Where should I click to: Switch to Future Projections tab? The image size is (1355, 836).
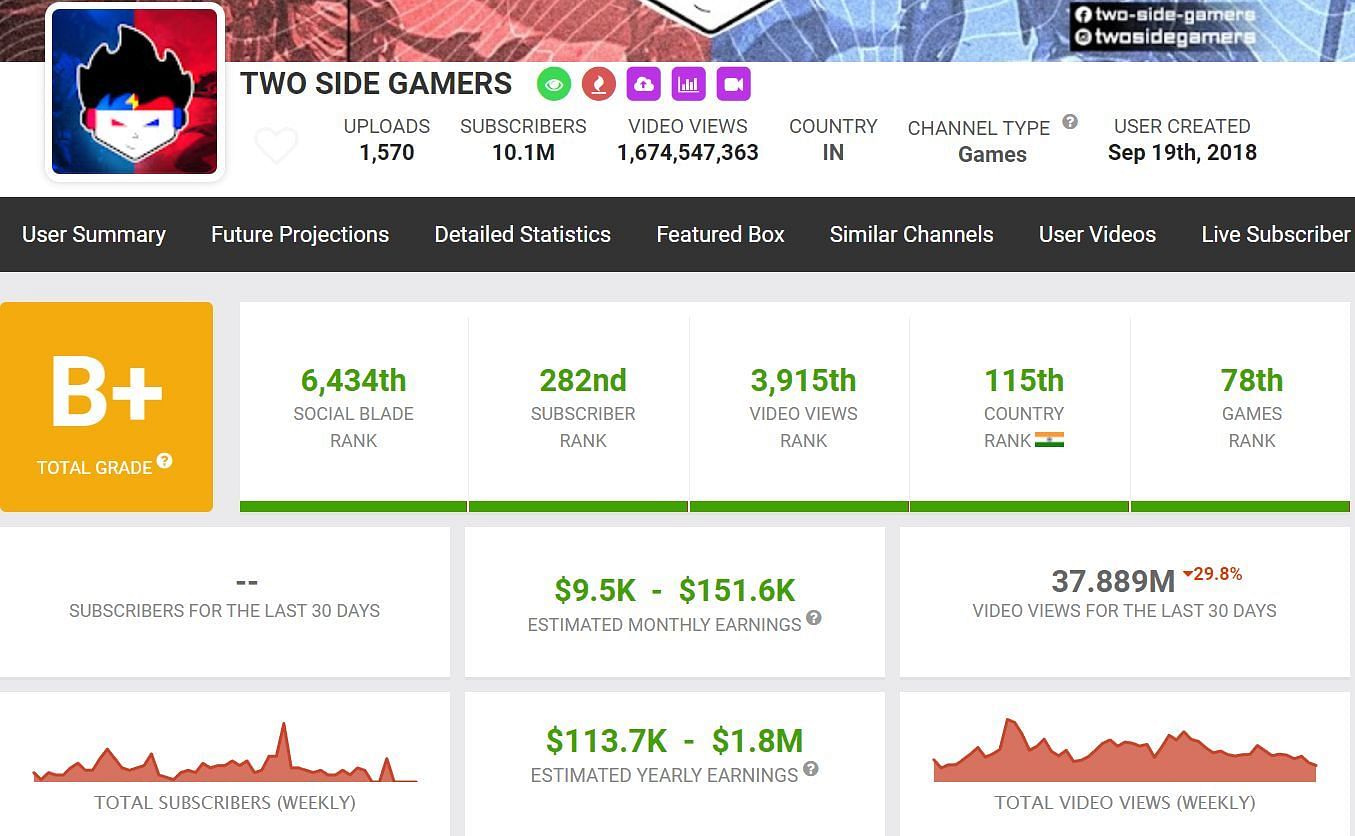tap(300, 235)
